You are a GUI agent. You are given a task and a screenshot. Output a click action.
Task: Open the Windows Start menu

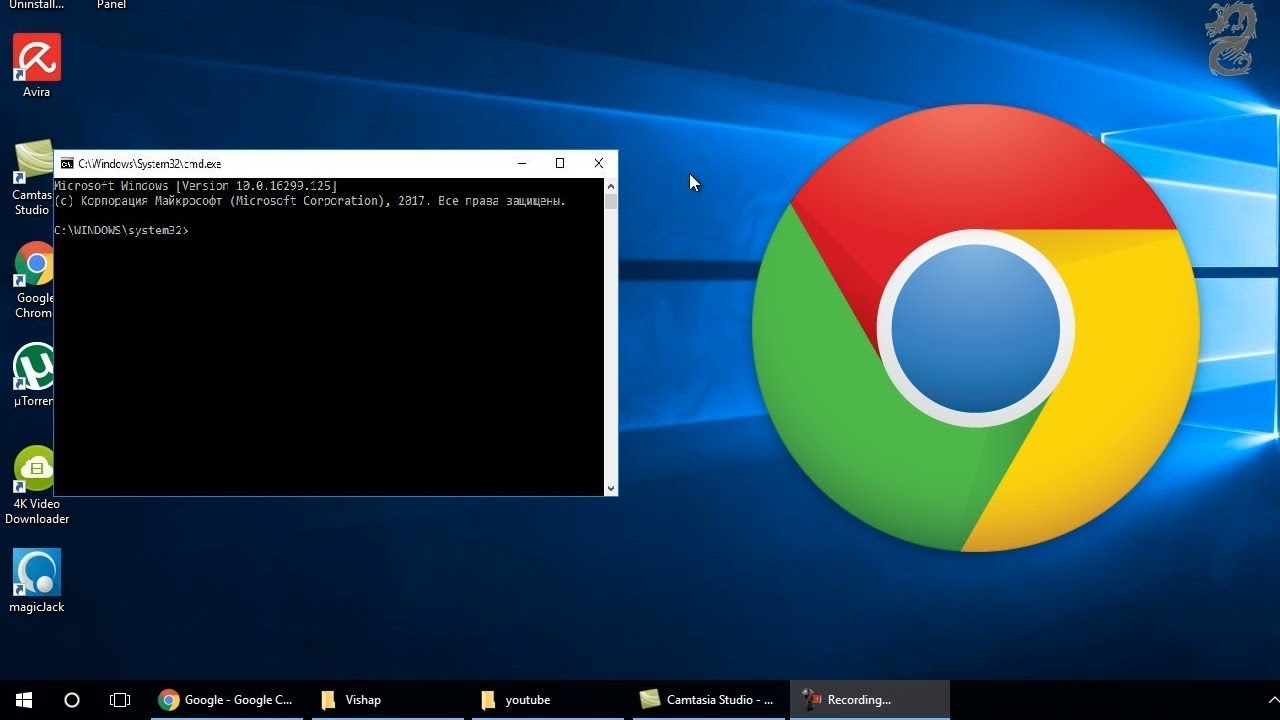(24, 700)
